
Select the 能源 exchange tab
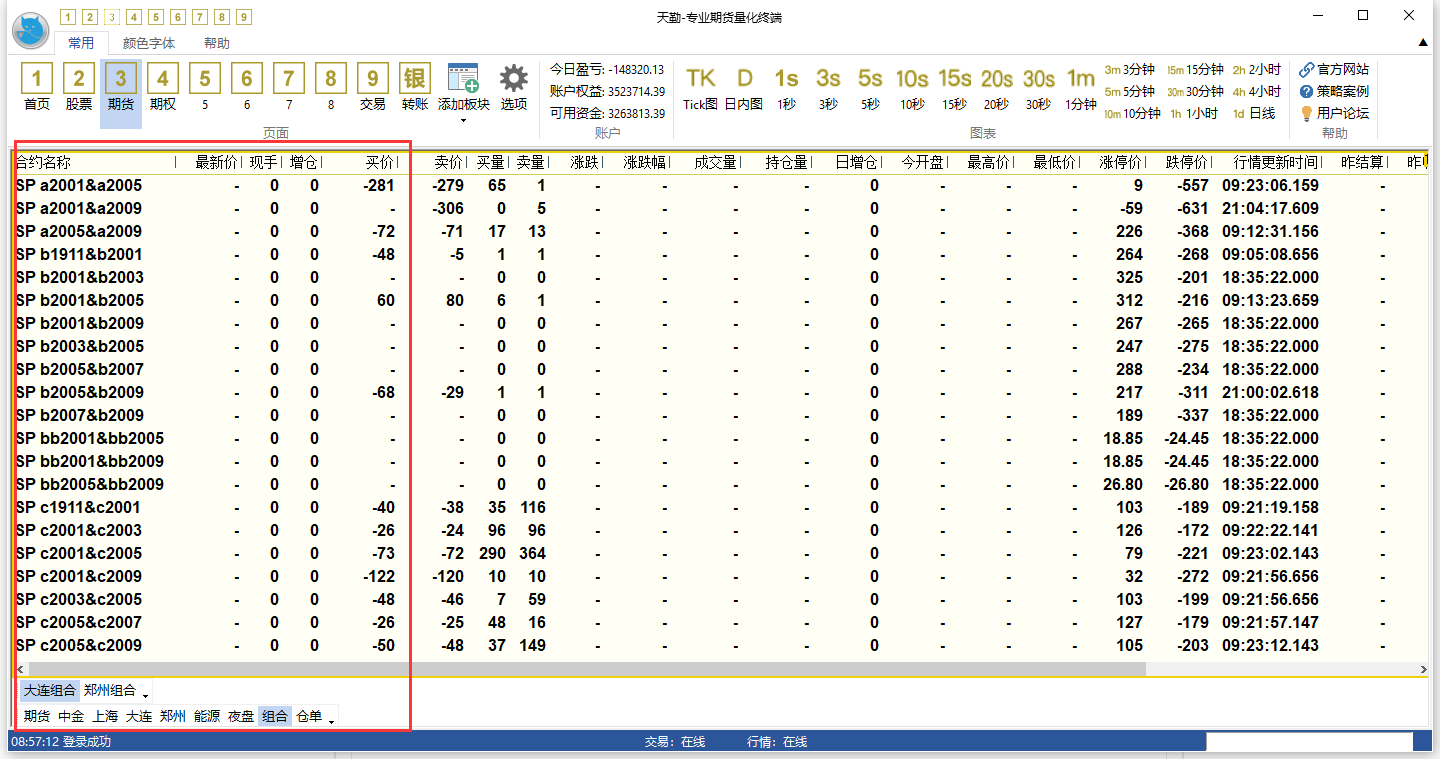207,716
